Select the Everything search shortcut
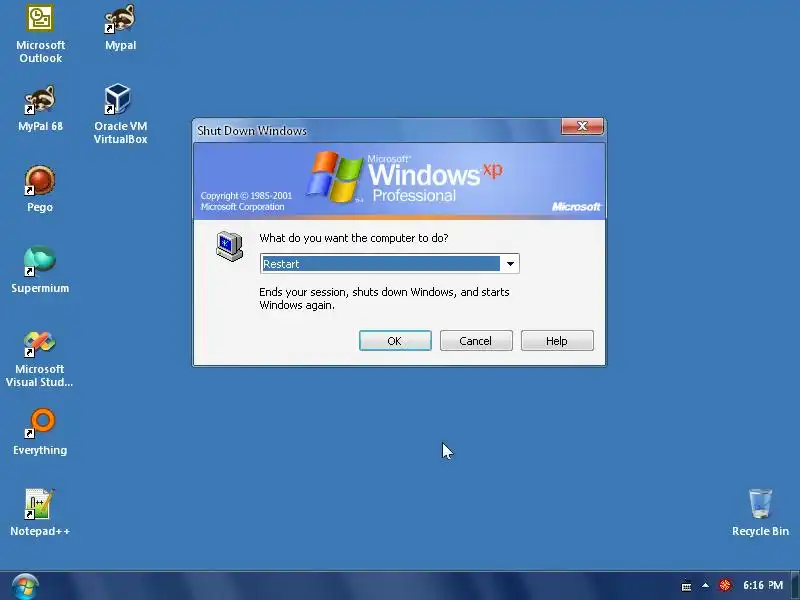Screen dimensions: 800x600 [x=40, y=432]
